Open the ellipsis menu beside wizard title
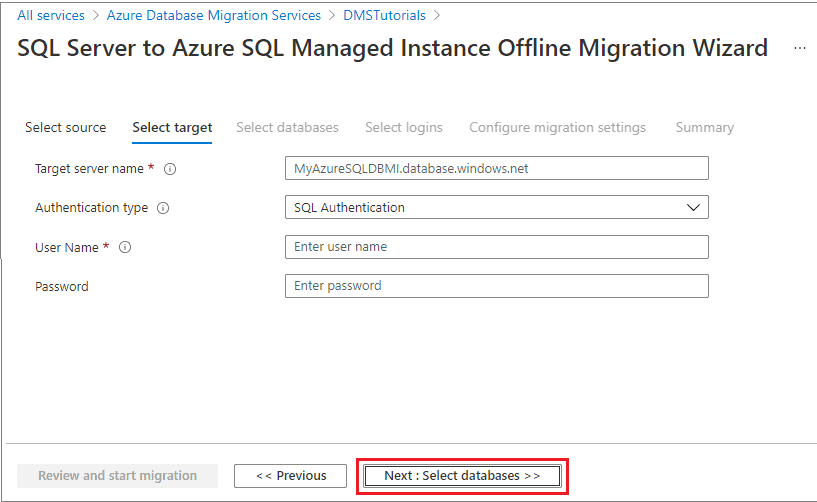This screenshot has height=502, width=817. [x=799, y=48]
